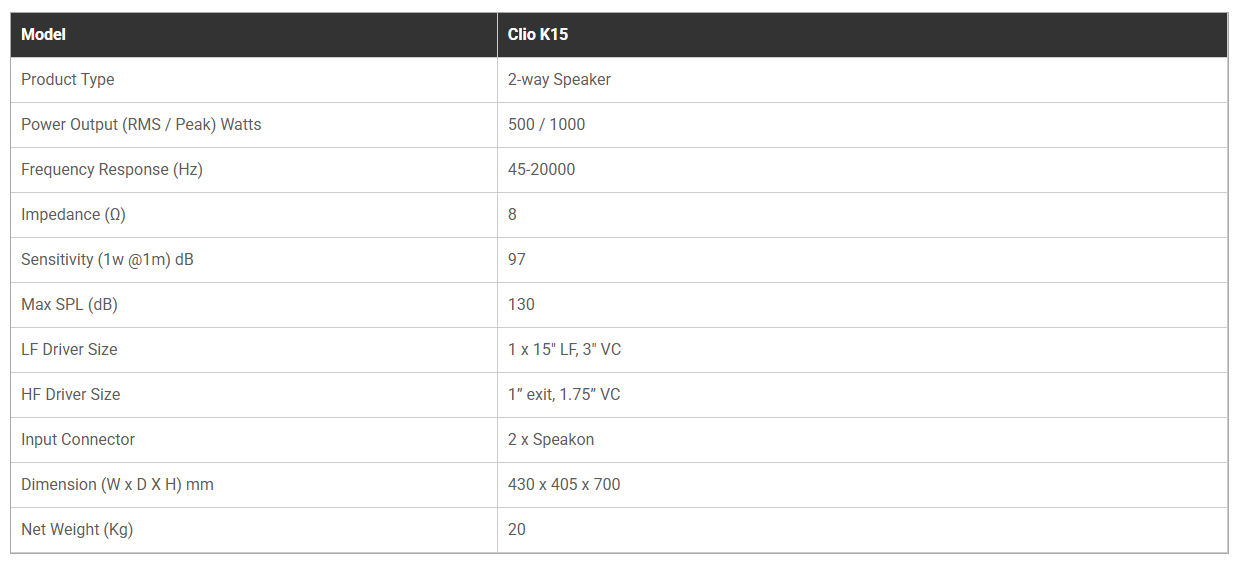Viewport: 1240px width, 563px height.
Task: Click the Net Weight (Kg) label
Action: point(77,530)
